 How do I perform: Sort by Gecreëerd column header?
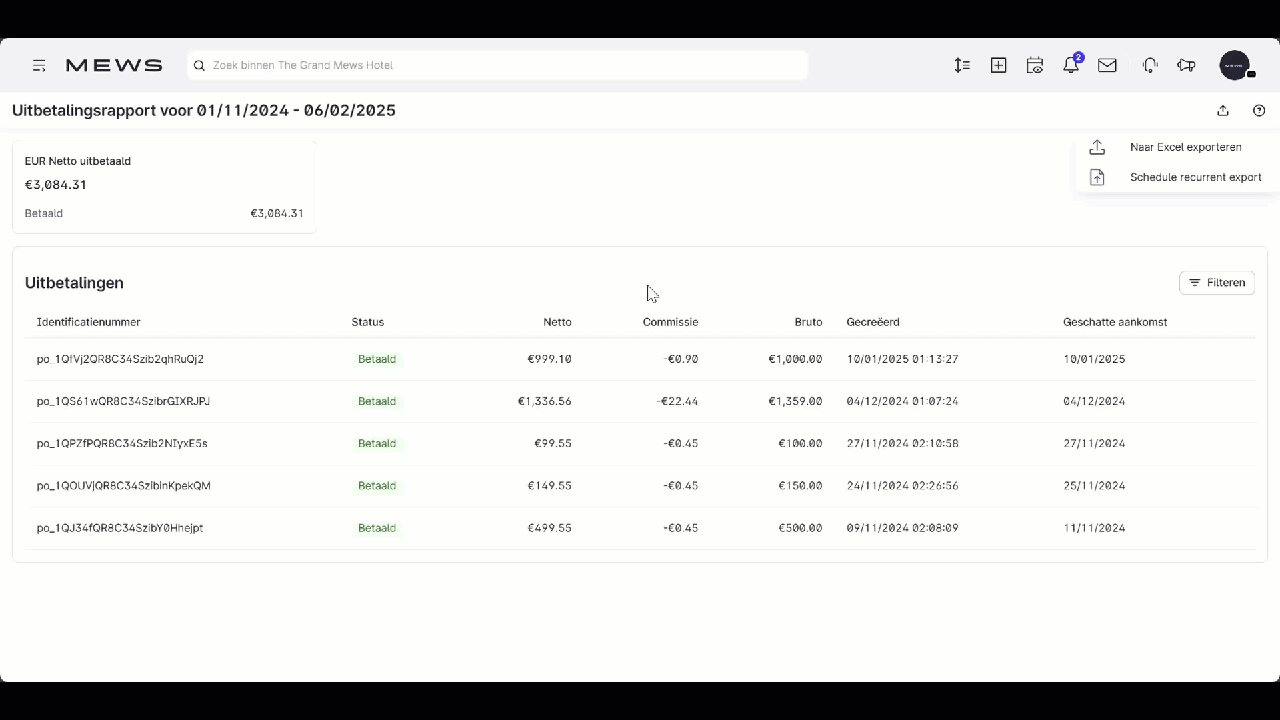(873, 322)
